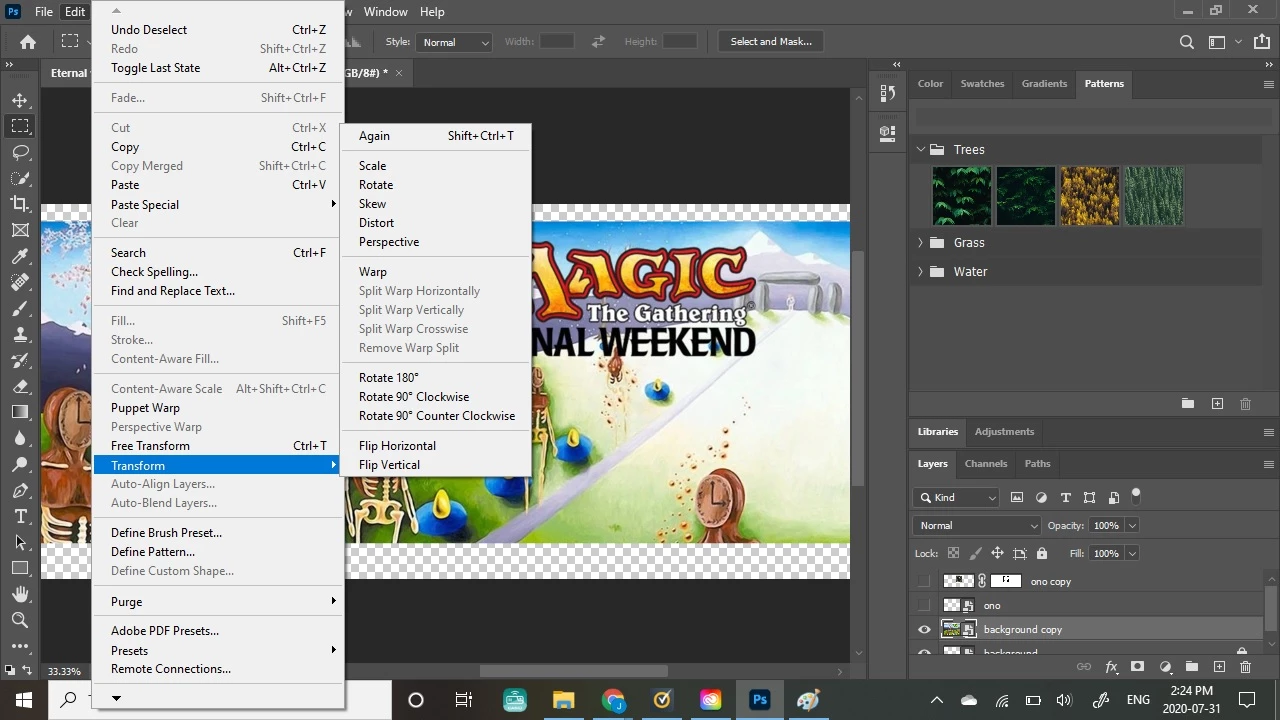Click Photoshop icon in Windows taskbar
Screen dimensions: 1280x720
pyautogui.click(x=760, y=700)
